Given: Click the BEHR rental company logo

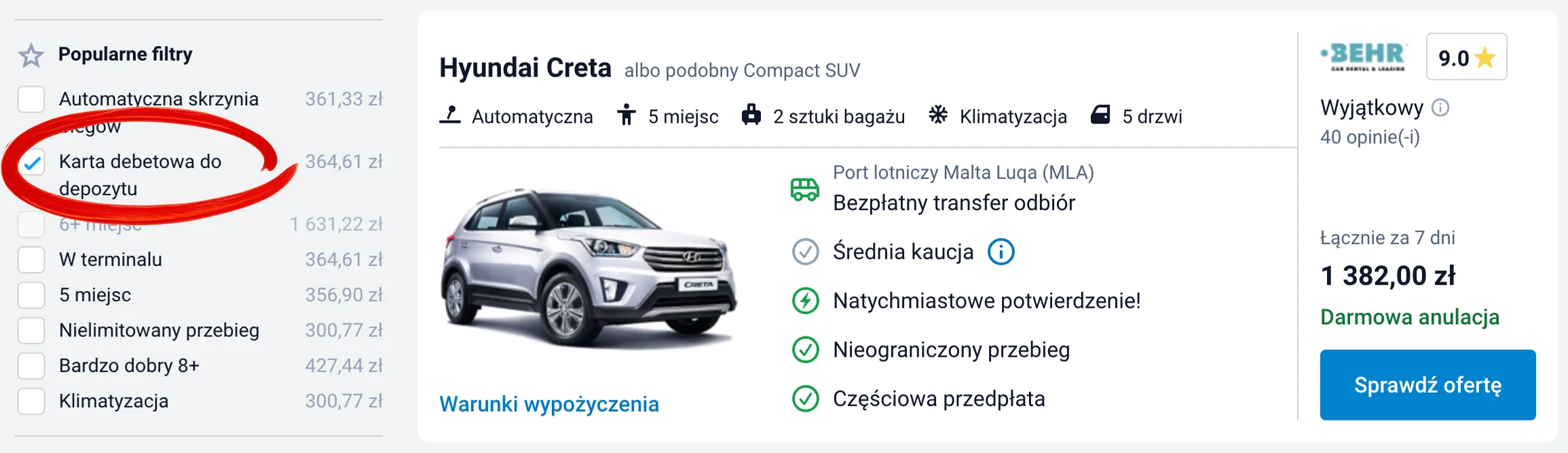Looking at the screenshot, I should pyautogui.click(x=1363, y=57).
